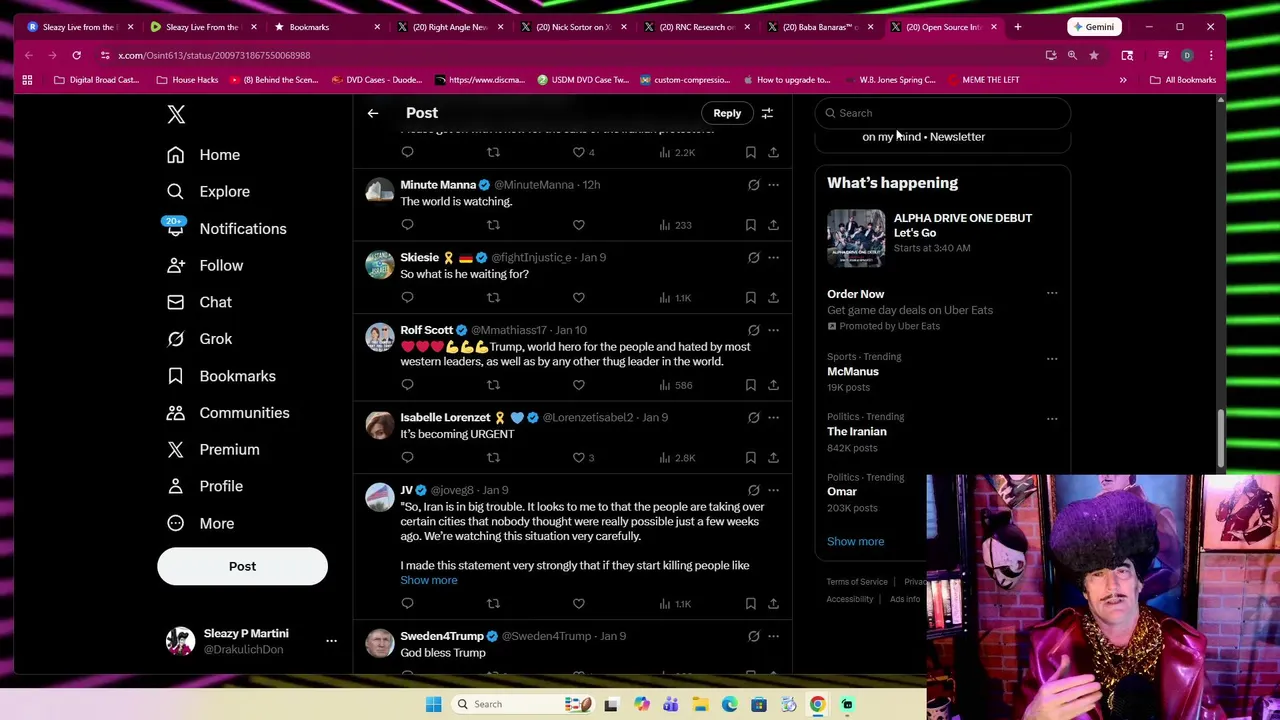Click the Reply button in header
Screen dimensions: 1280x720
click(x=727, y=113)
